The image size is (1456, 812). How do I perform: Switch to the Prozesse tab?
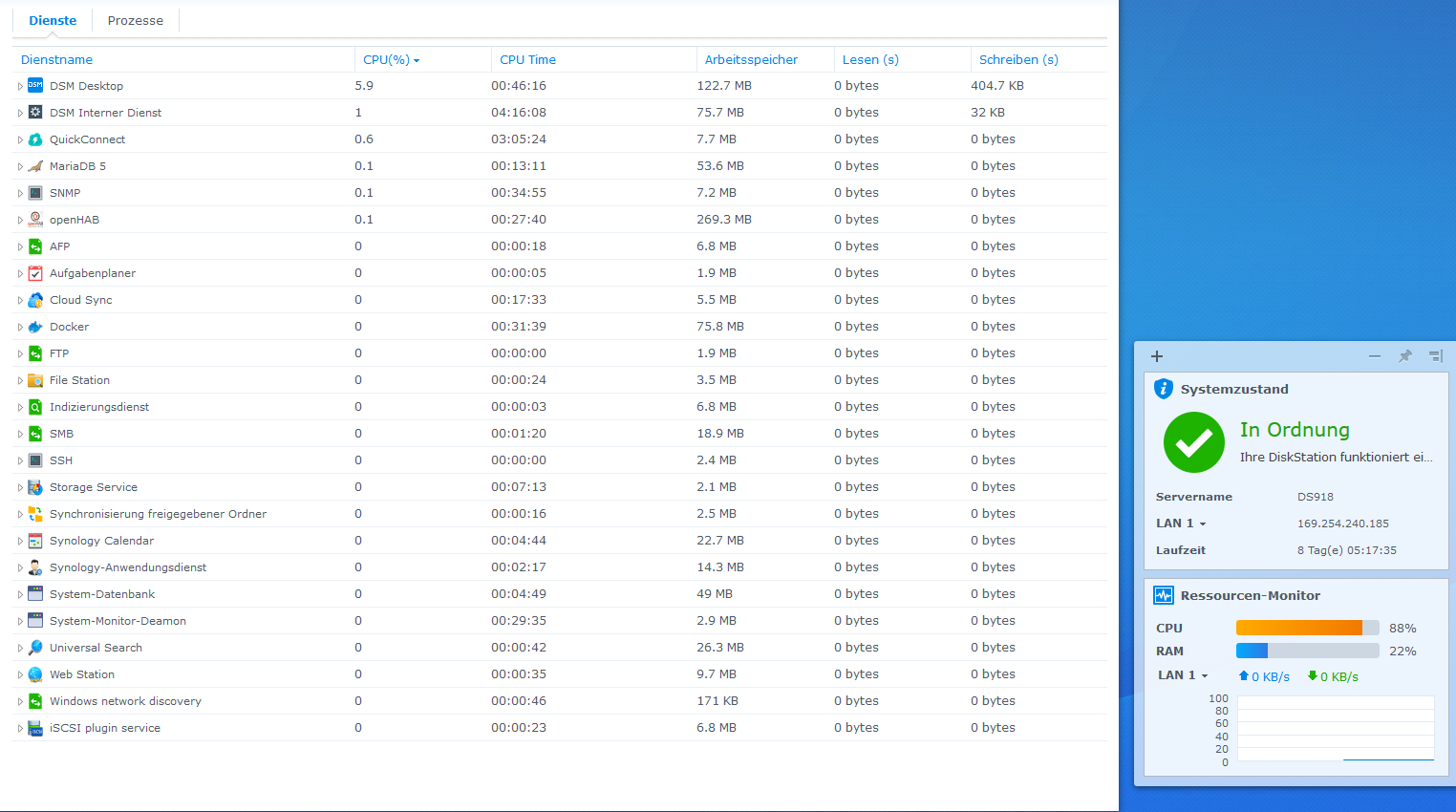(136, 20)
